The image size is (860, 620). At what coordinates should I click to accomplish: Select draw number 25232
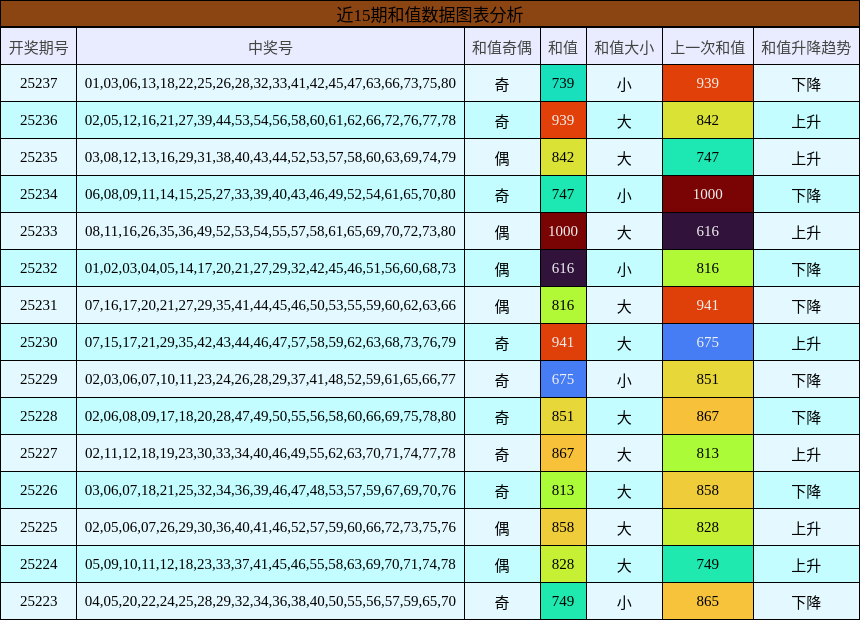coord(38,268)
